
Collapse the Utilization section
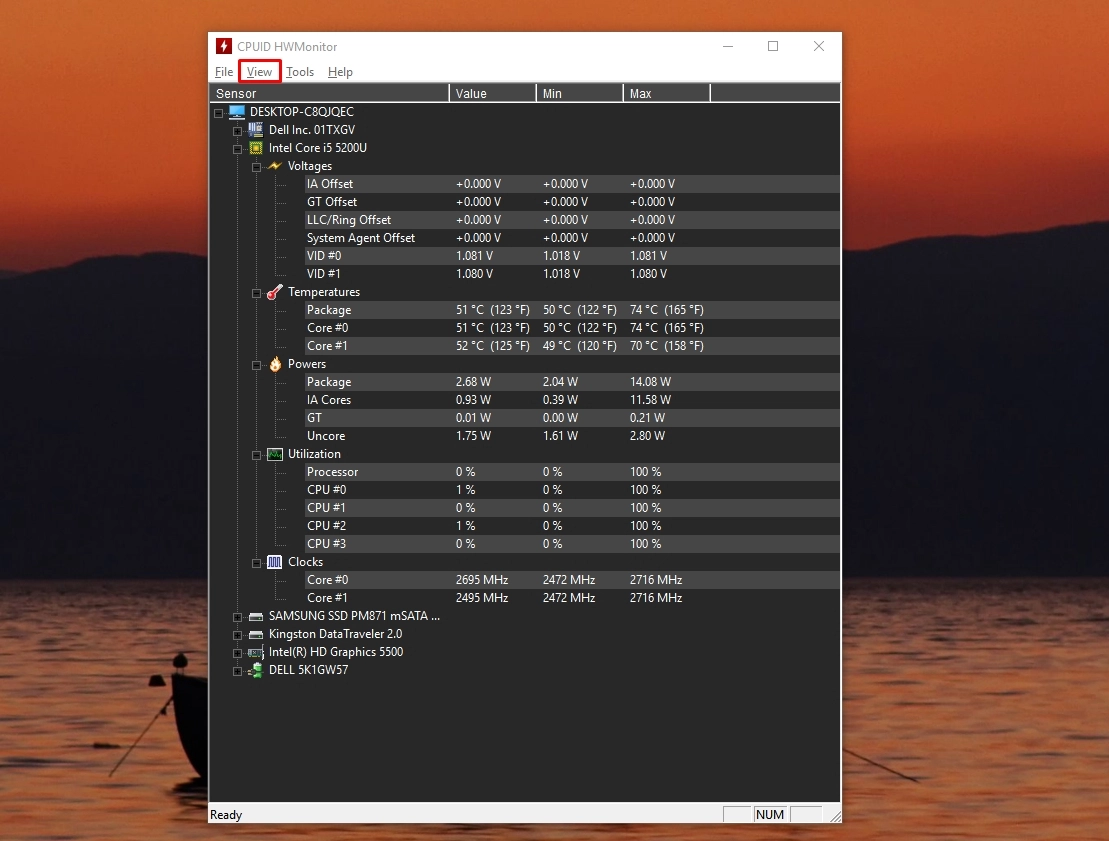(x=257, y=455)
